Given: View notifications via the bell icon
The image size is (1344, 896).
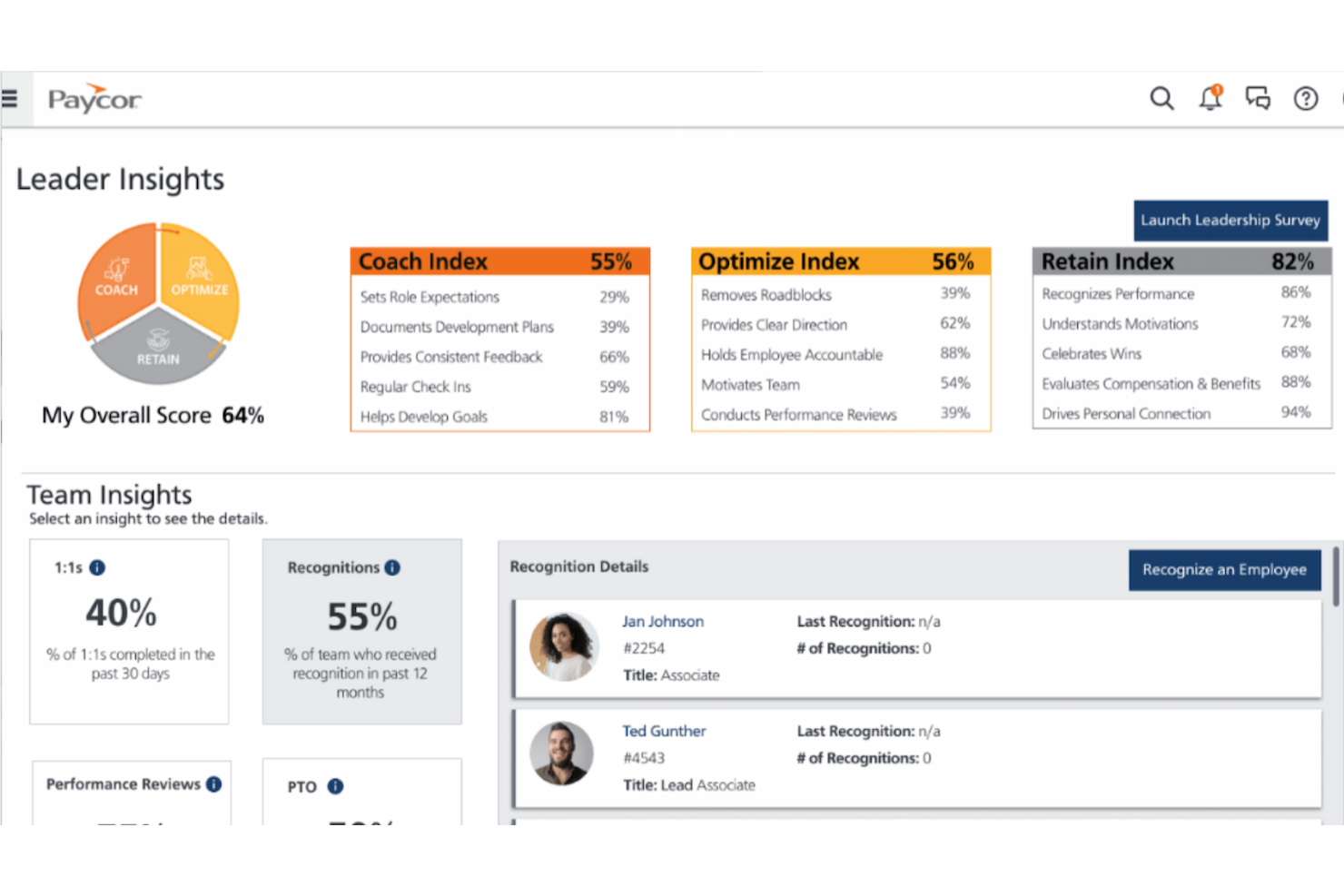Looking at the screenshot, I should click(1210, 98).
